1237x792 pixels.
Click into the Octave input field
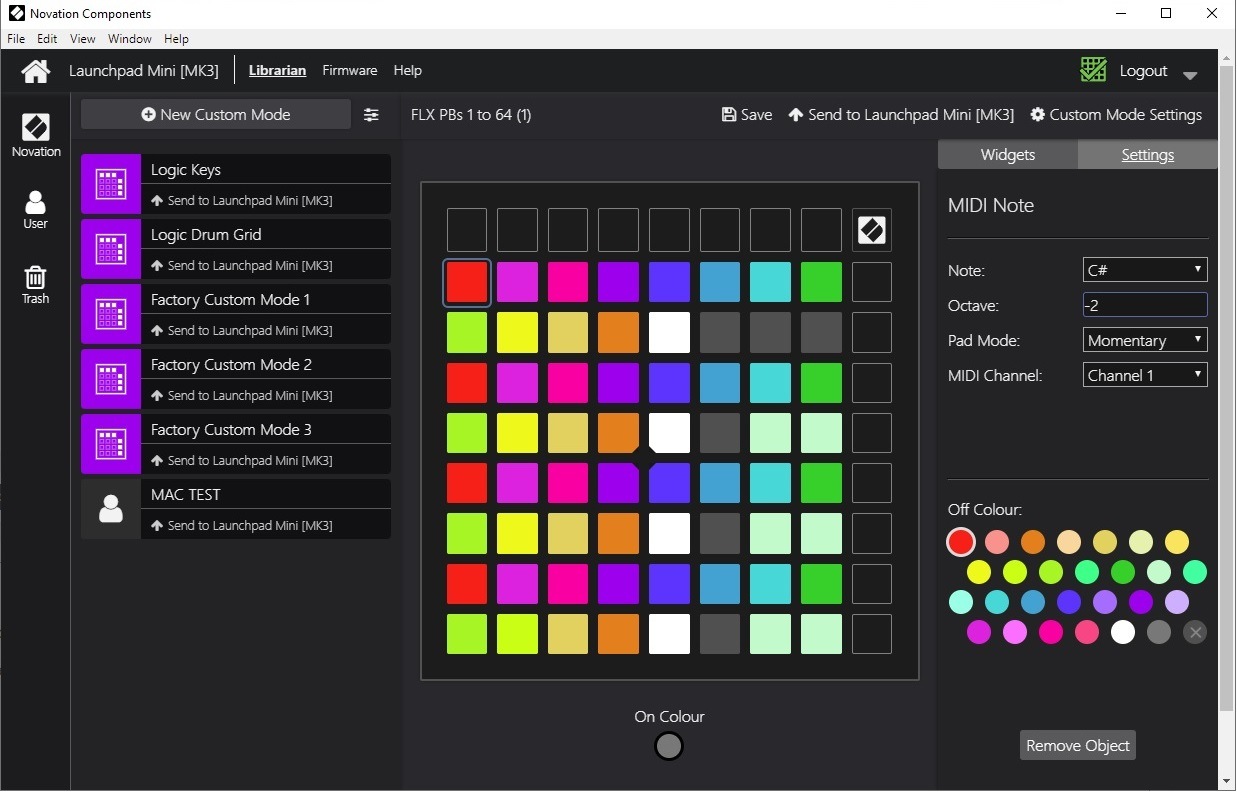[1146, 305]
